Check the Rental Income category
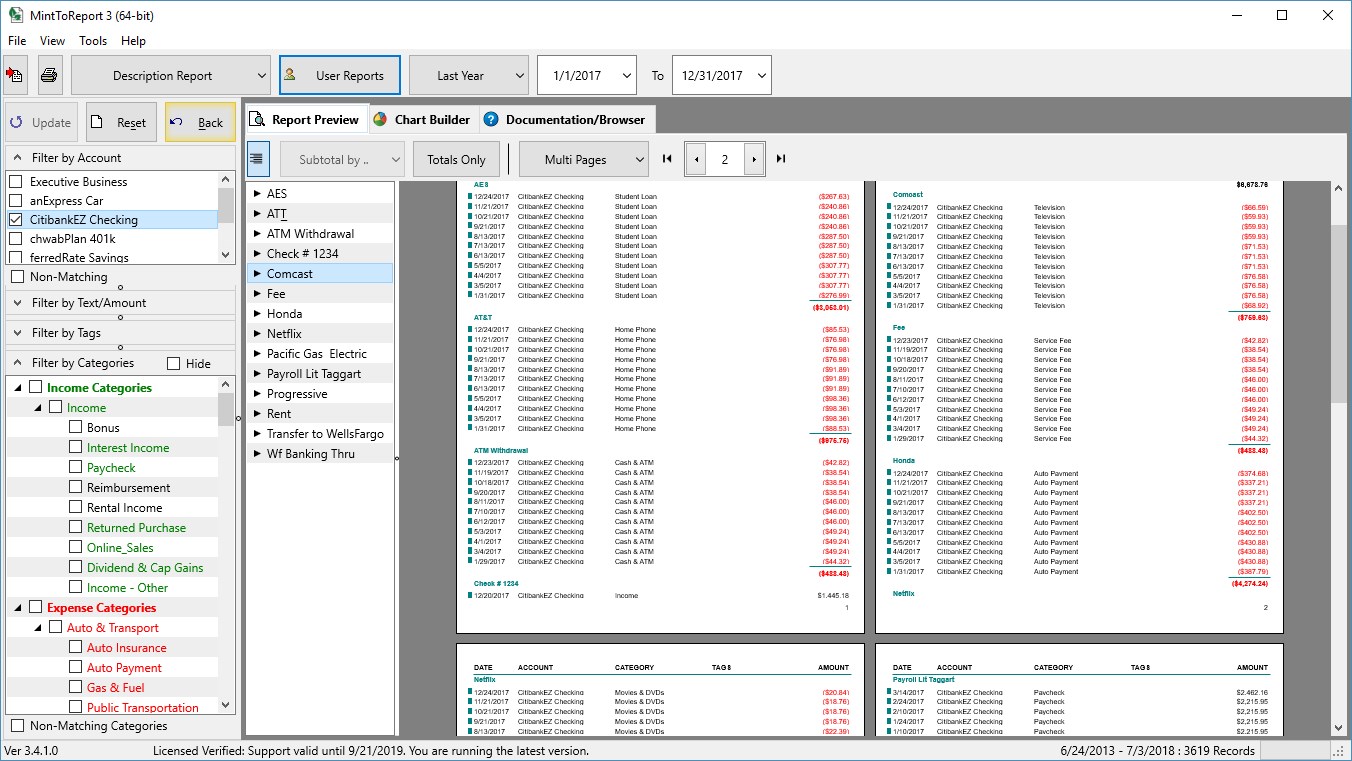Image resolution: width=1352 pixels, height=761 pixels. click(76, 507)
